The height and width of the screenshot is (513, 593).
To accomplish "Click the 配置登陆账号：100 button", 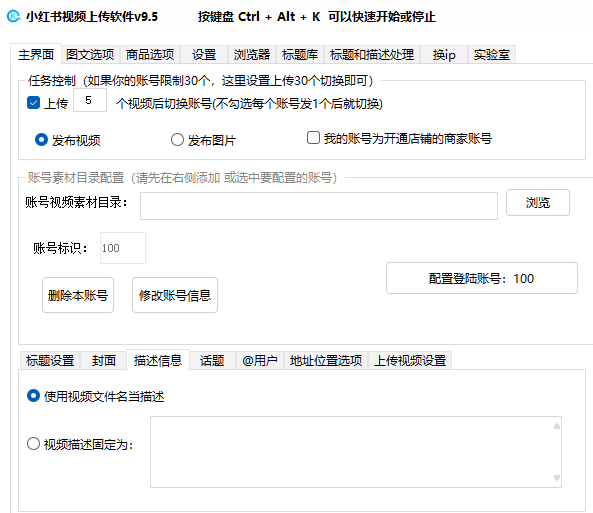I will click(x=482, y=278).
